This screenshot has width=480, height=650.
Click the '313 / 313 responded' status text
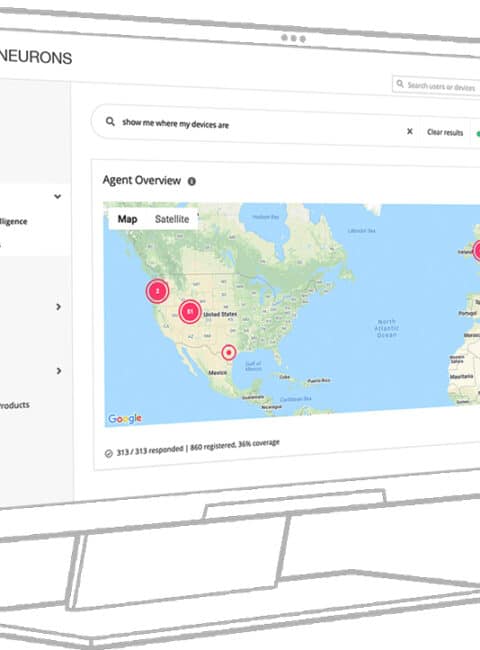click(x=150, y=451)
